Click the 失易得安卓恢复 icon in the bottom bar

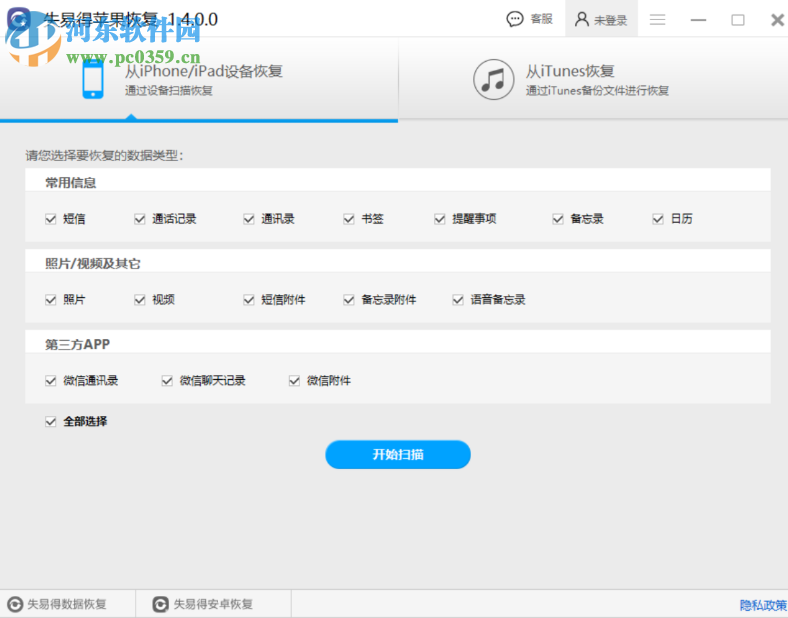[160, 604]
